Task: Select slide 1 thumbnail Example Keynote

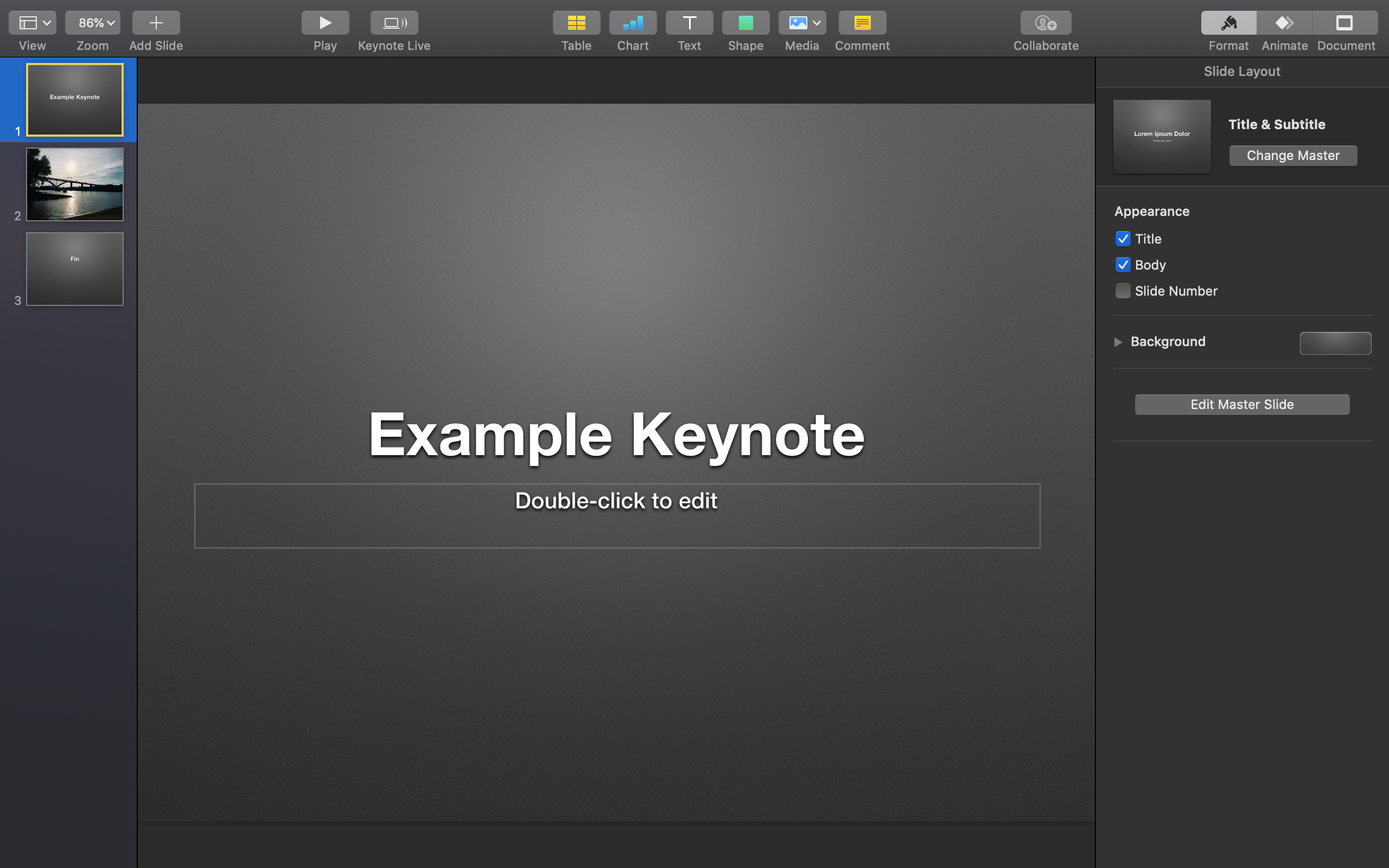Action: 75,100
